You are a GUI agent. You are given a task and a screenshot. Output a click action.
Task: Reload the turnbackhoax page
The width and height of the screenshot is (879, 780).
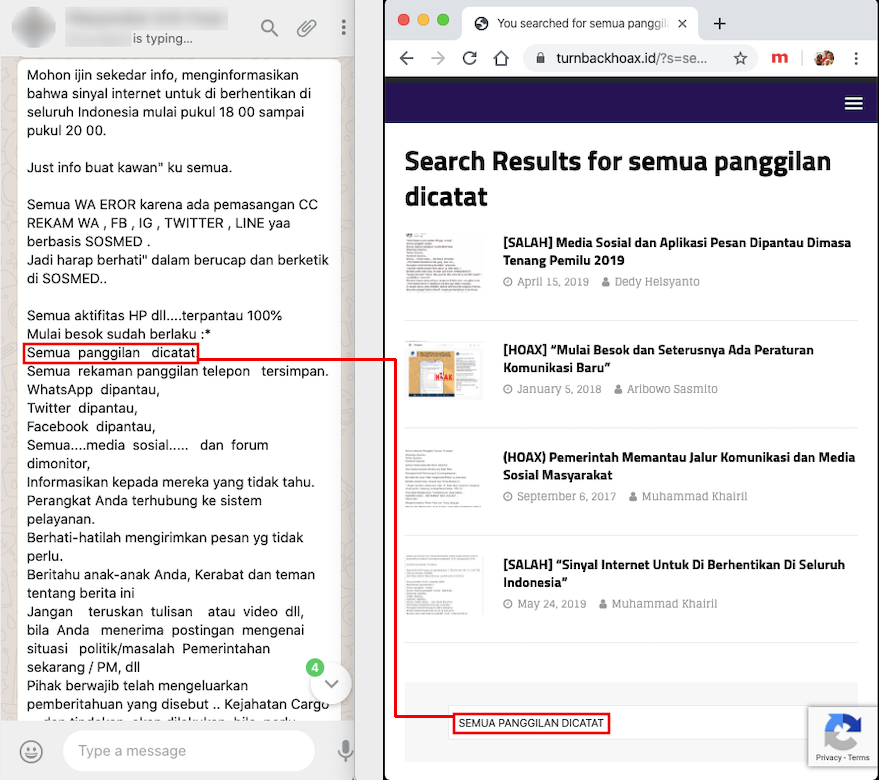tap(468, 58)
